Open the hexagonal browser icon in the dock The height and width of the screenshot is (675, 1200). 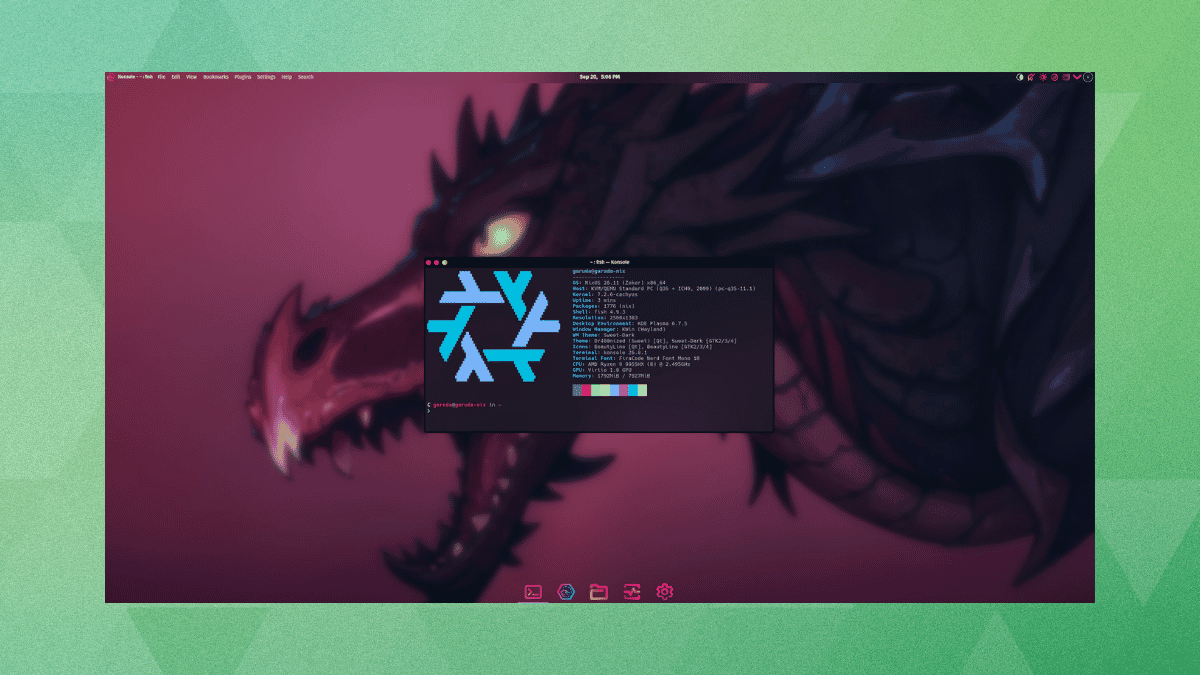pyautogui.click(x=566, y=592)
